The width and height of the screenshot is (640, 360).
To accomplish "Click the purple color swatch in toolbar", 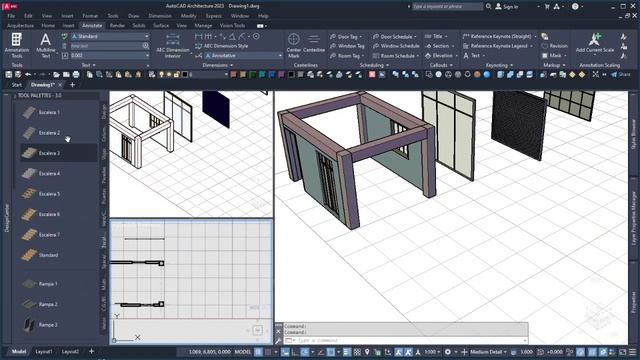I will pos(281,74).
